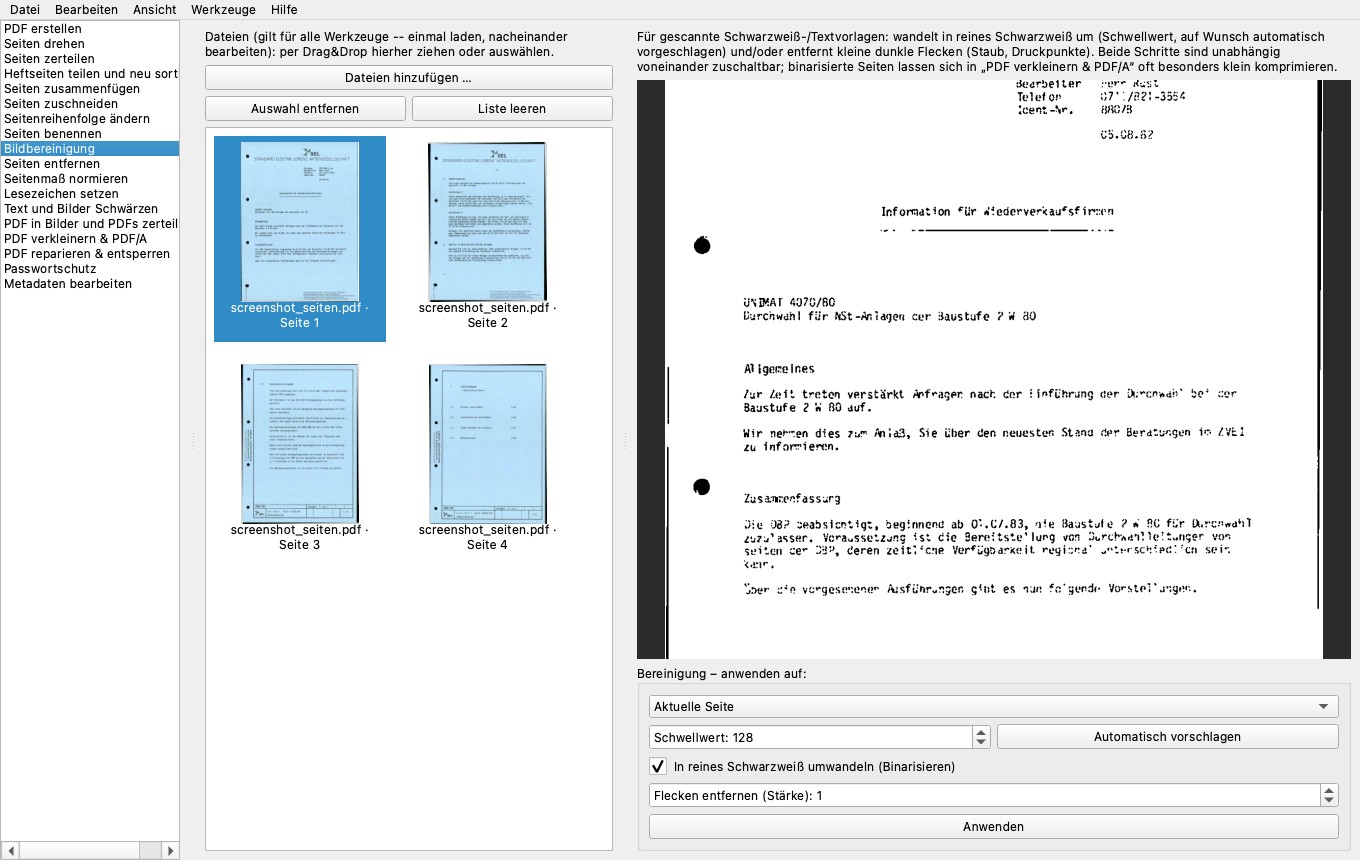
Task: Click Dateien hinzufügen button
Action: point(408,78)
